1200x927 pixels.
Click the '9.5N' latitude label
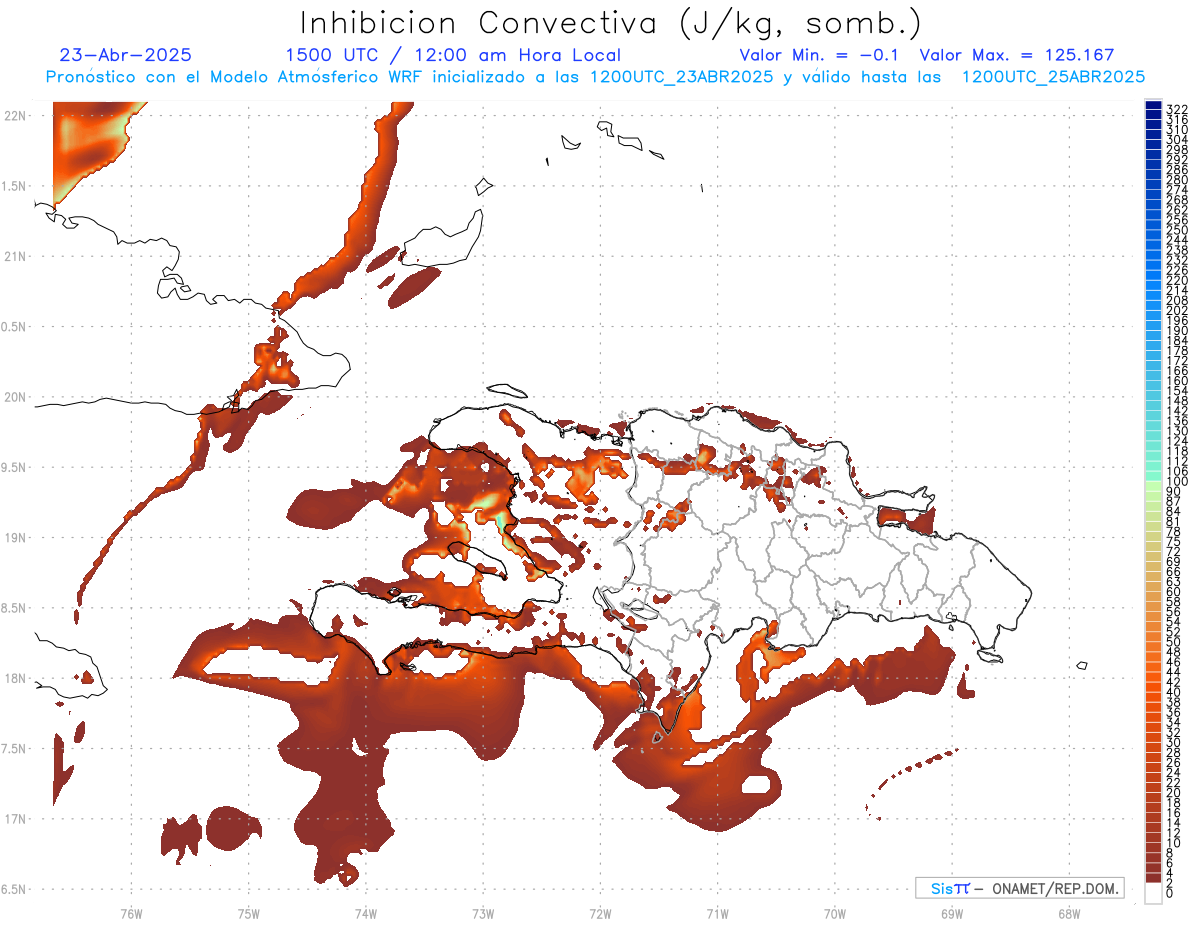pyautogui.click(x=13, y=467)
